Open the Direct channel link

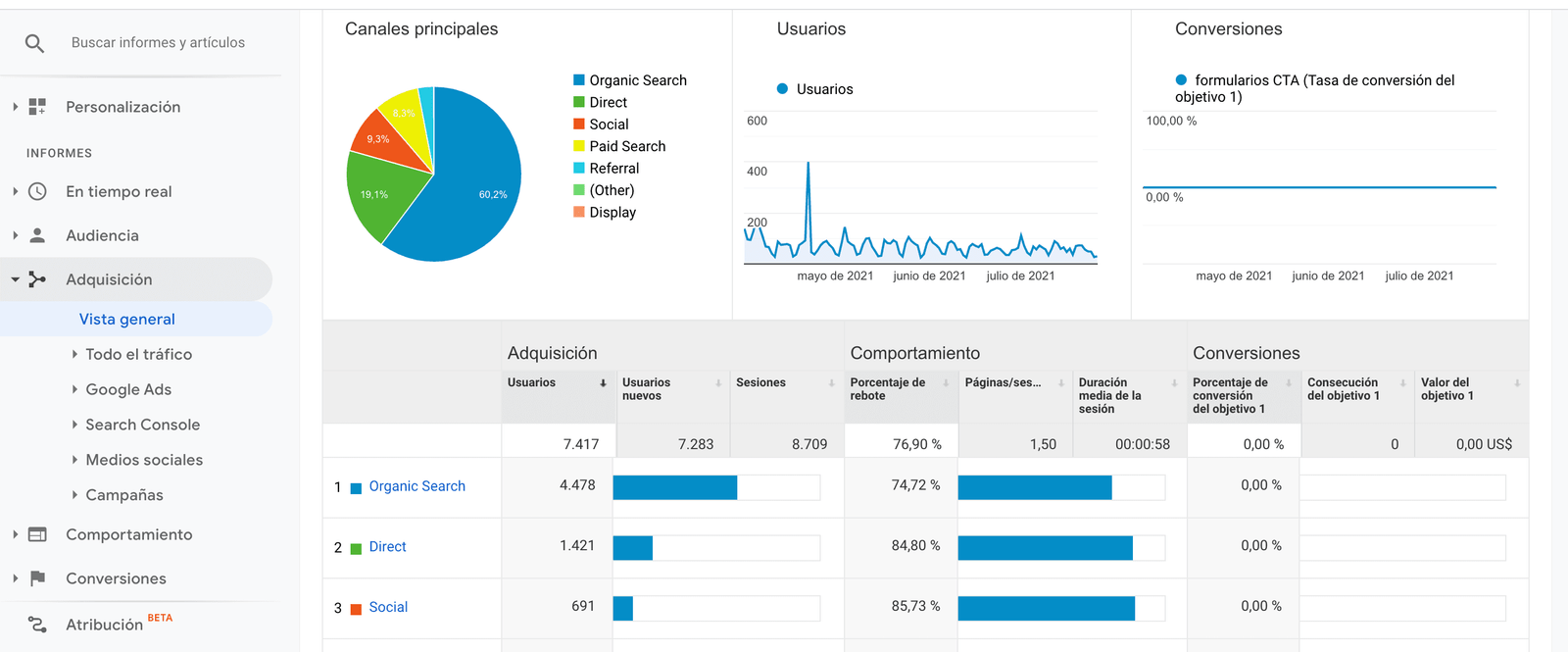pyautogui.click(x=387, y=547)
